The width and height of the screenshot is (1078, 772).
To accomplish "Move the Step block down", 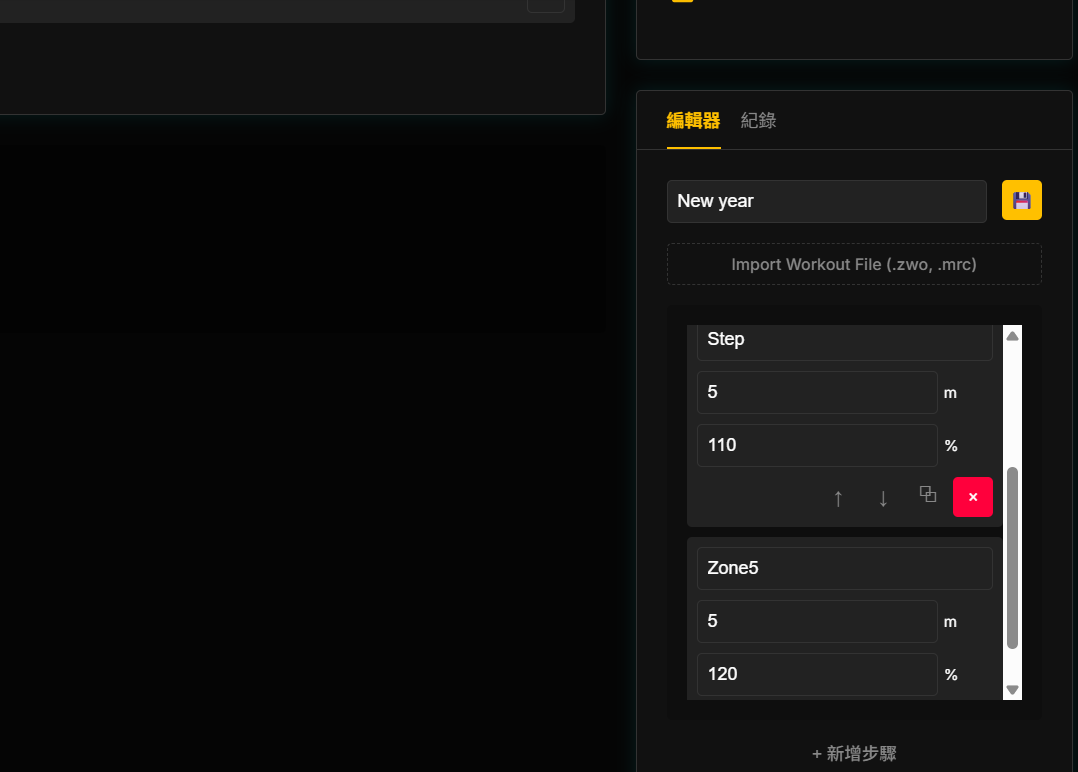I will click(883, 498).
